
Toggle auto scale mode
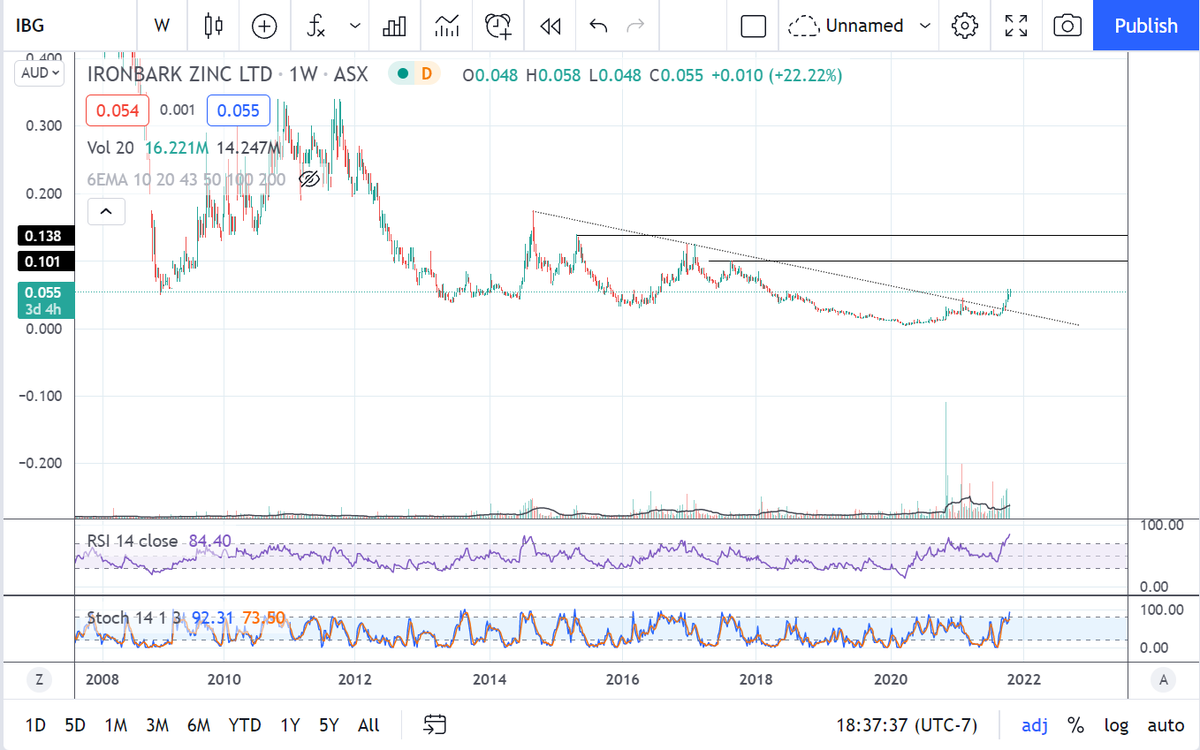tap(1165, 725)
